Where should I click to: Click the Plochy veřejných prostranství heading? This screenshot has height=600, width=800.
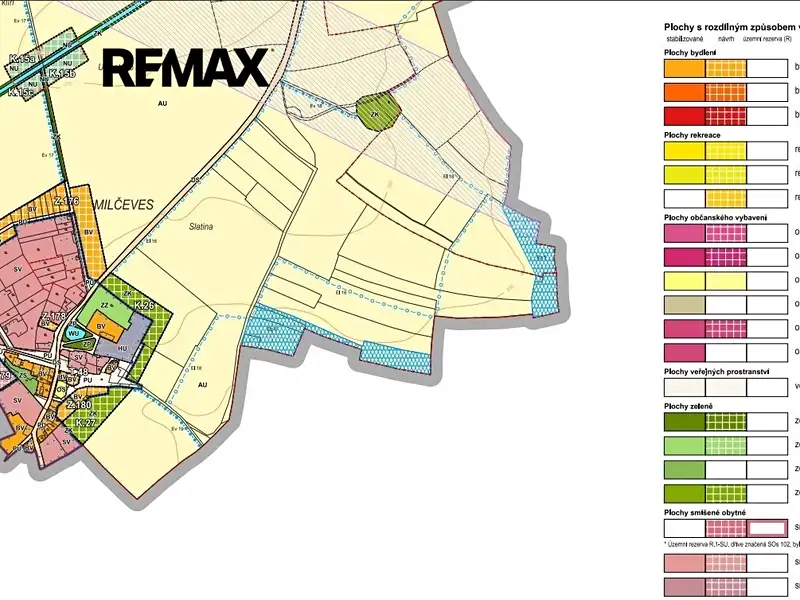coord(717,372)
